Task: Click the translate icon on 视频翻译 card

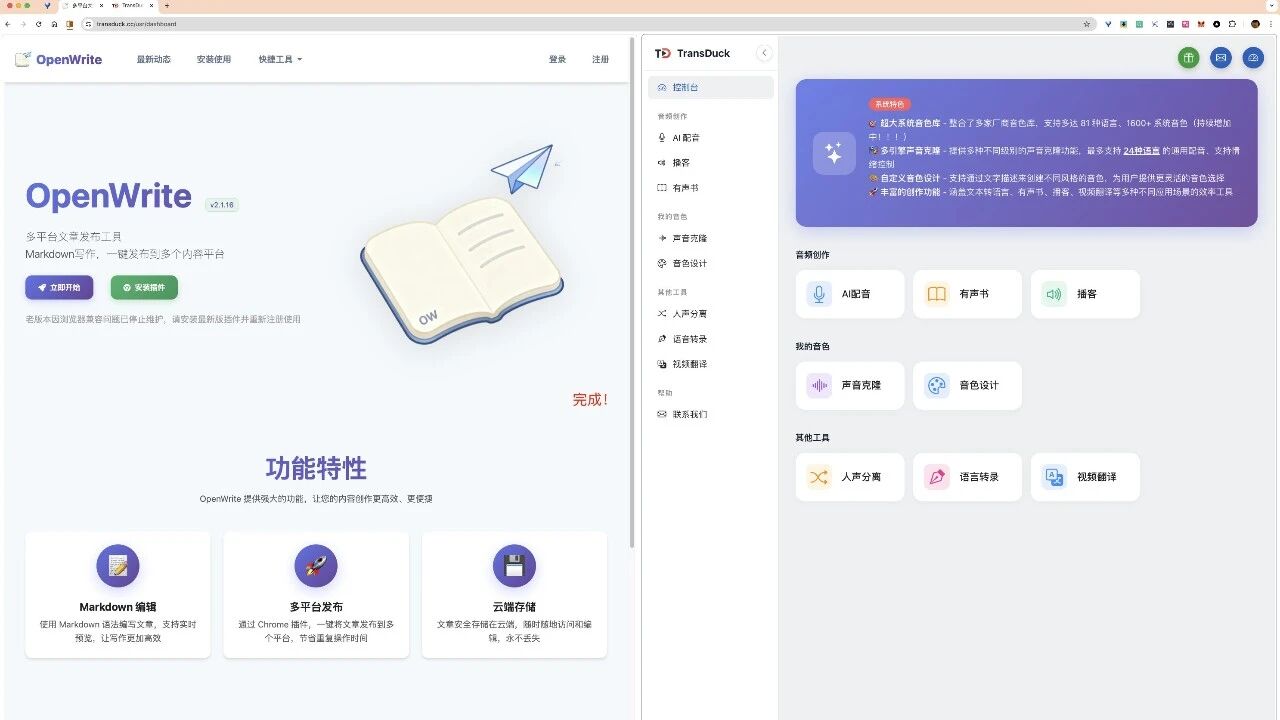Action: click(x=1054, y=477)
